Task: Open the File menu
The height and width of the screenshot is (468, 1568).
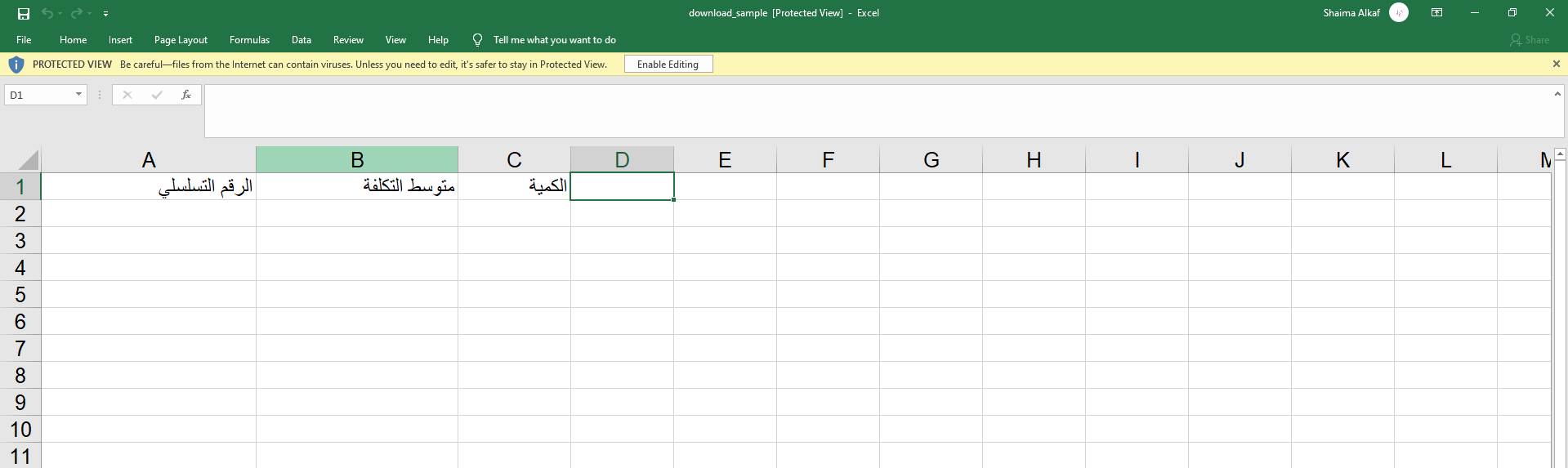Action: point(24,40)
